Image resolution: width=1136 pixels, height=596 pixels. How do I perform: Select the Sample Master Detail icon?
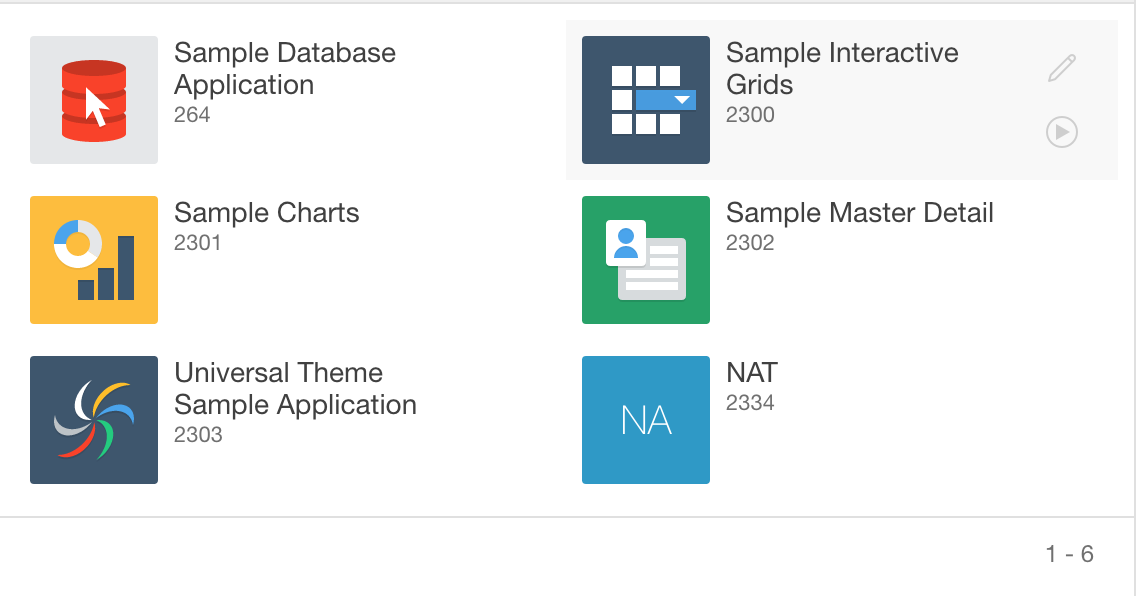tap(646, 260)
